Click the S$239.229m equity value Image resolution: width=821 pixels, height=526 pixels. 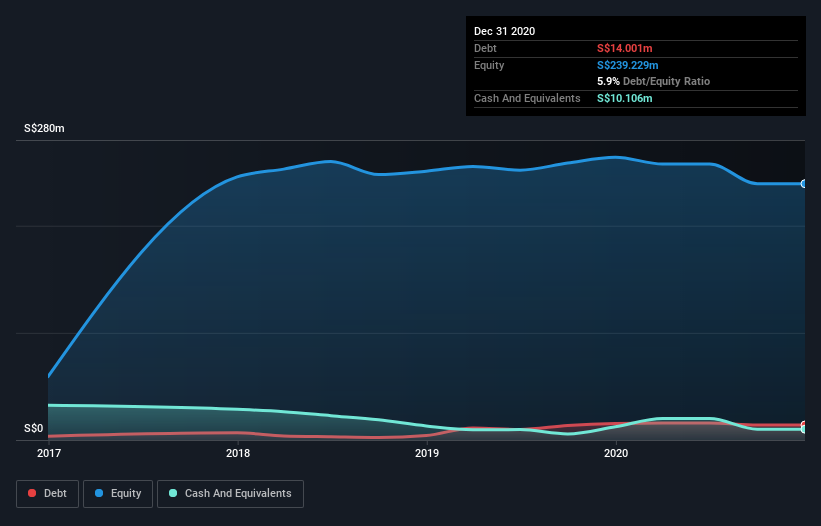pyautogui.click(x=628, y=65)
